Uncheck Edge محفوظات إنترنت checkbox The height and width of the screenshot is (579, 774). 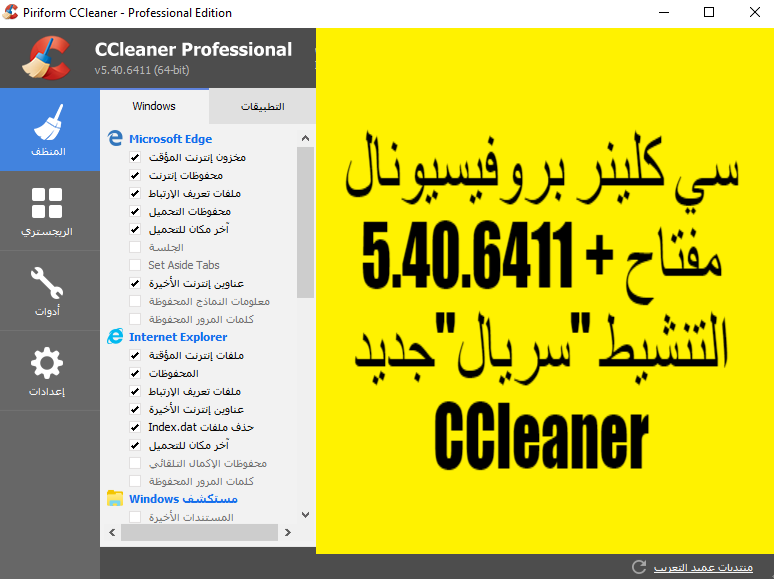[x=135, y=175]
